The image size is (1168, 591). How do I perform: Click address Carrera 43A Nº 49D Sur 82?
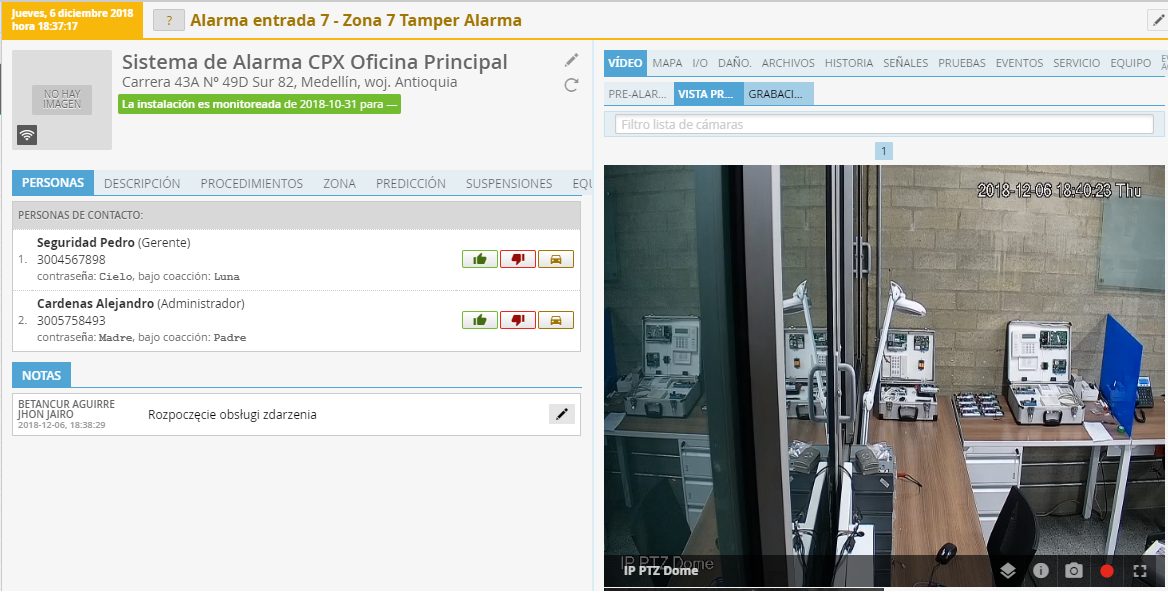click(290, 82)
